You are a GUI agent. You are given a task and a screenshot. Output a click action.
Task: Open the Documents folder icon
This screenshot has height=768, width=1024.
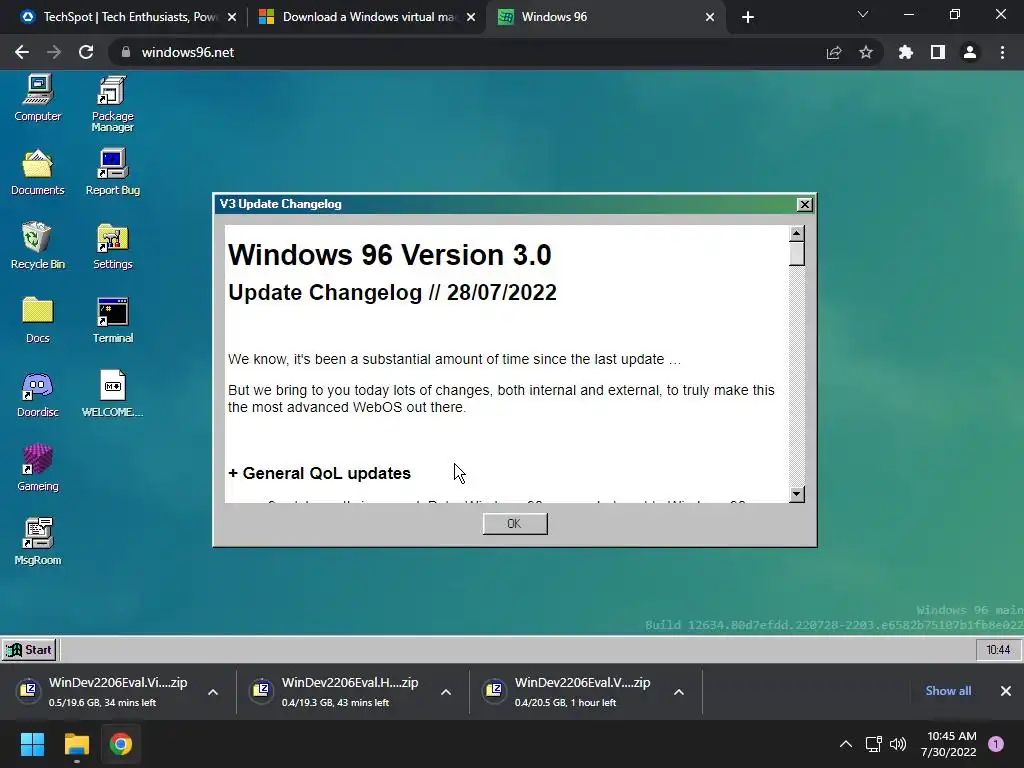tap(38, 172)
